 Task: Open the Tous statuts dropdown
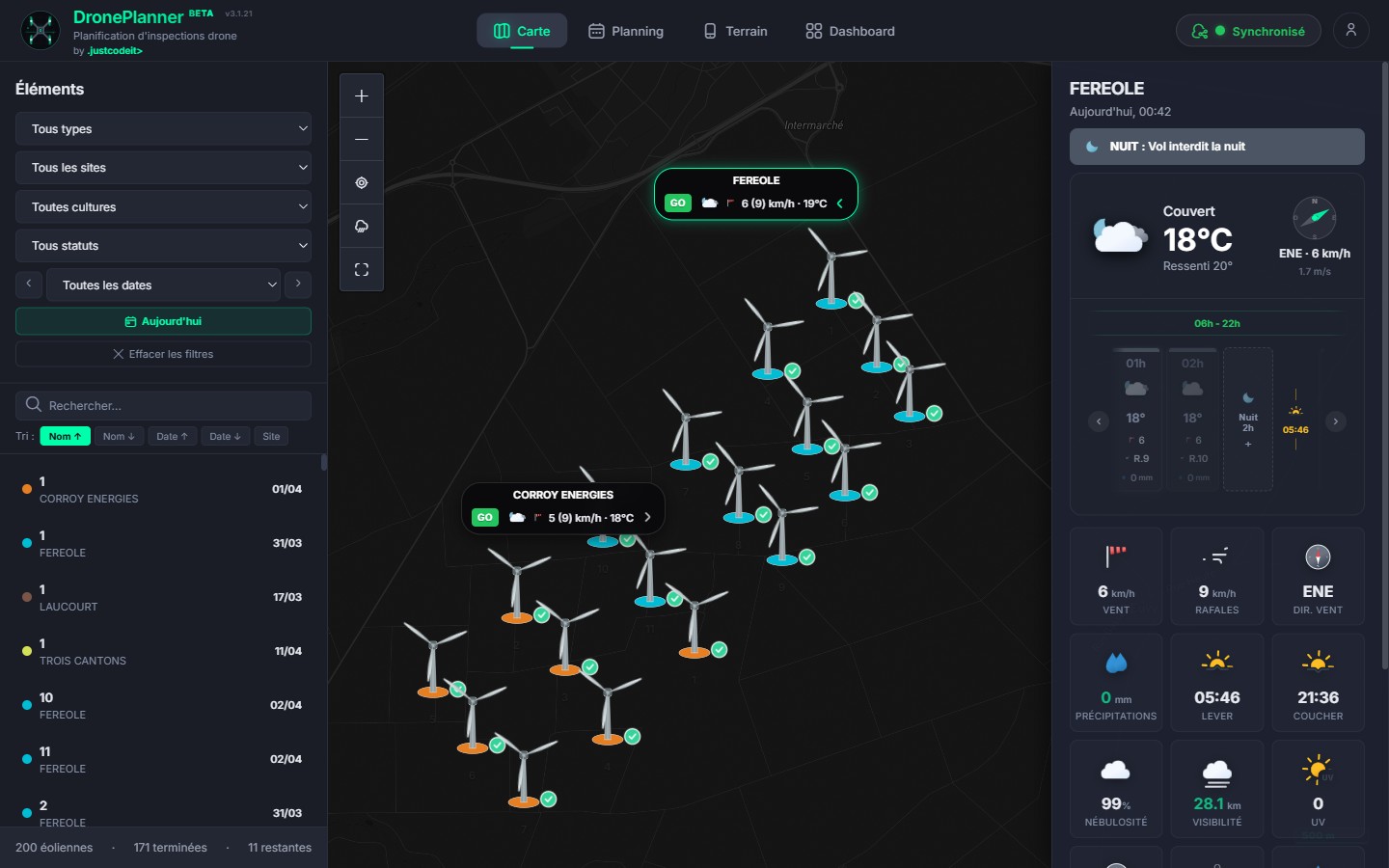point(163,246)
